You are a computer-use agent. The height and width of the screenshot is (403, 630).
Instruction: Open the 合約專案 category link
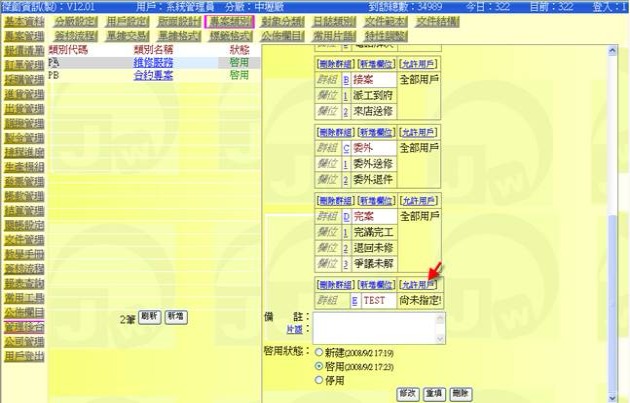[152, 75]
